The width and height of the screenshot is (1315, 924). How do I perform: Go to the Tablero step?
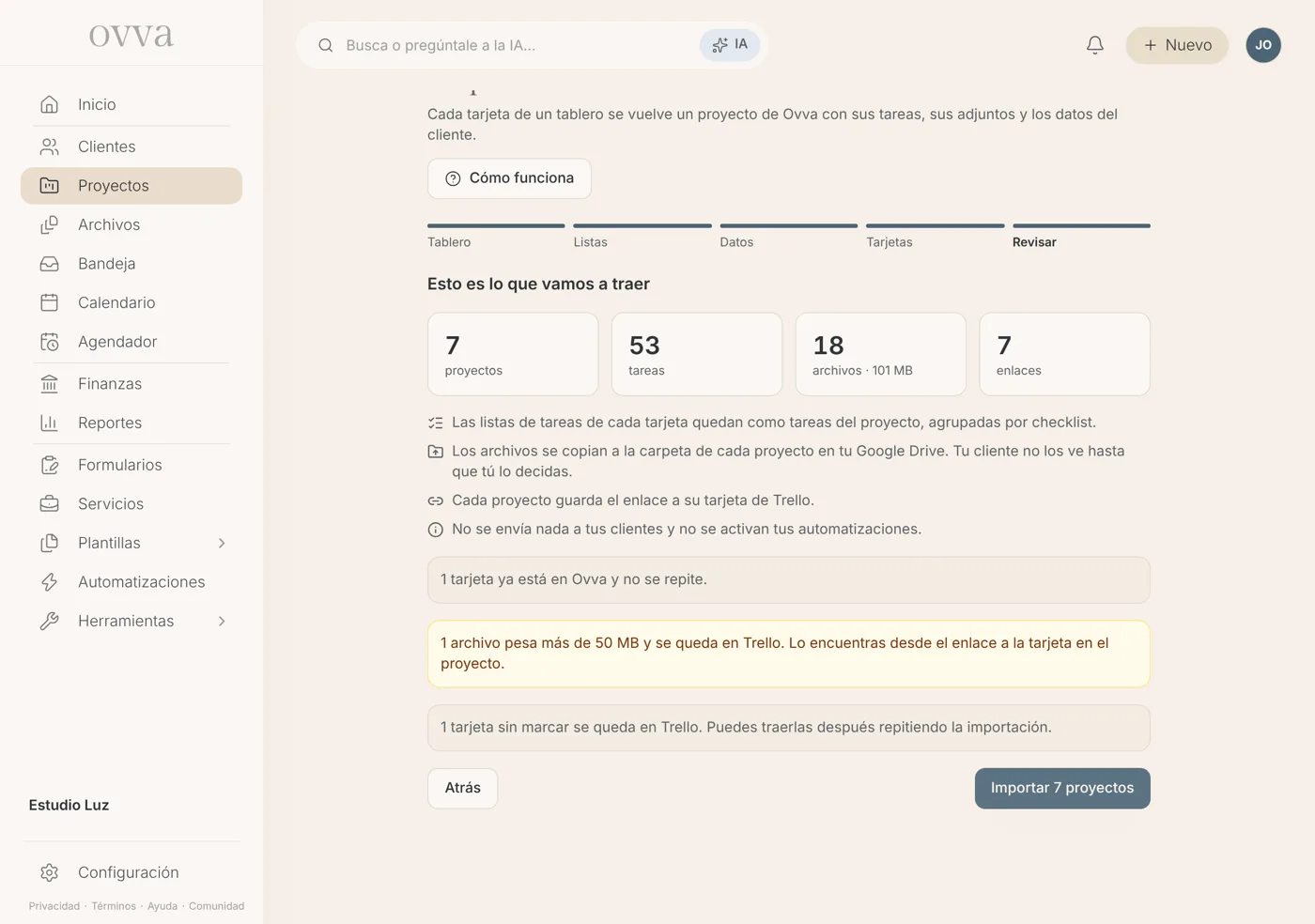(x=496, y=236)
